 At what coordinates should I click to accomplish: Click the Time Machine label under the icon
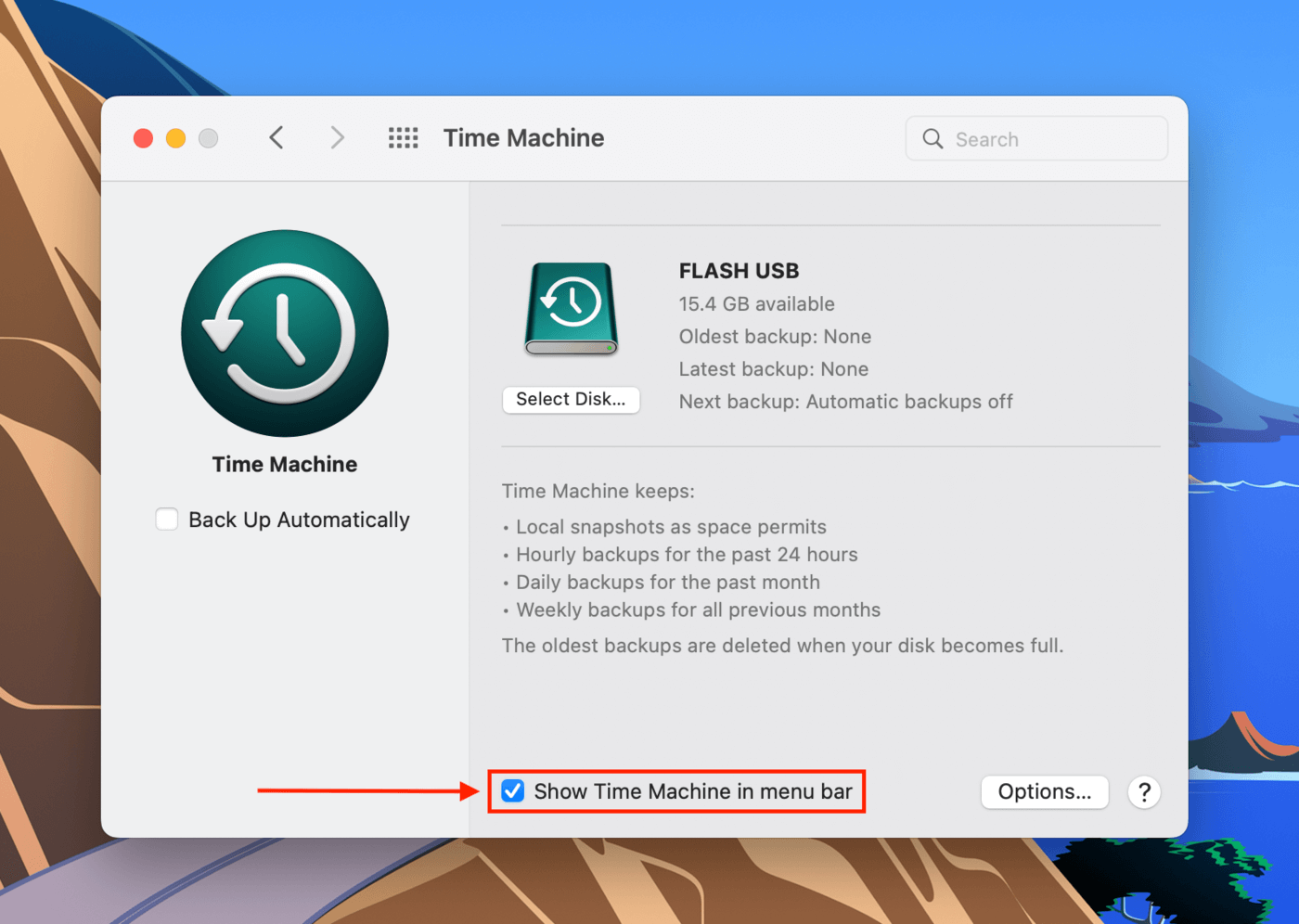click(x=285, y=465)
